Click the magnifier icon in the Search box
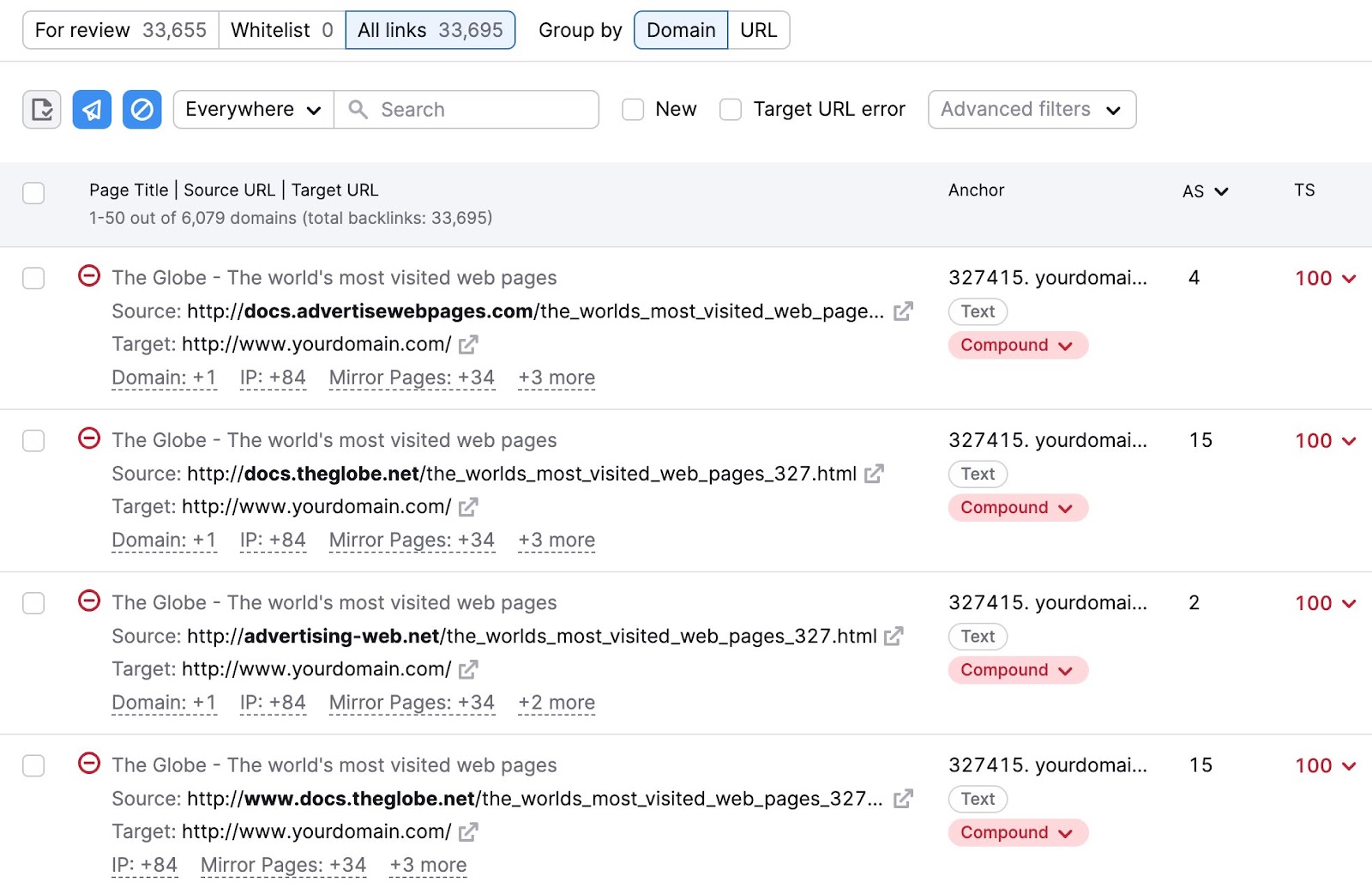1372x894 pixels. coord(358,110)
